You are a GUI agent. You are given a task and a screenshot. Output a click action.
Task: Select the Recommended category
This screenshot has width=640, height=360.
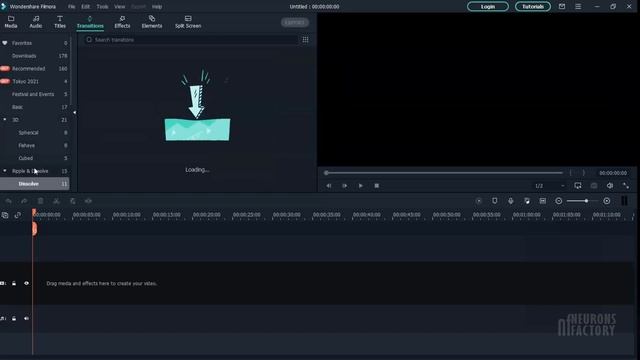(35, 69)
